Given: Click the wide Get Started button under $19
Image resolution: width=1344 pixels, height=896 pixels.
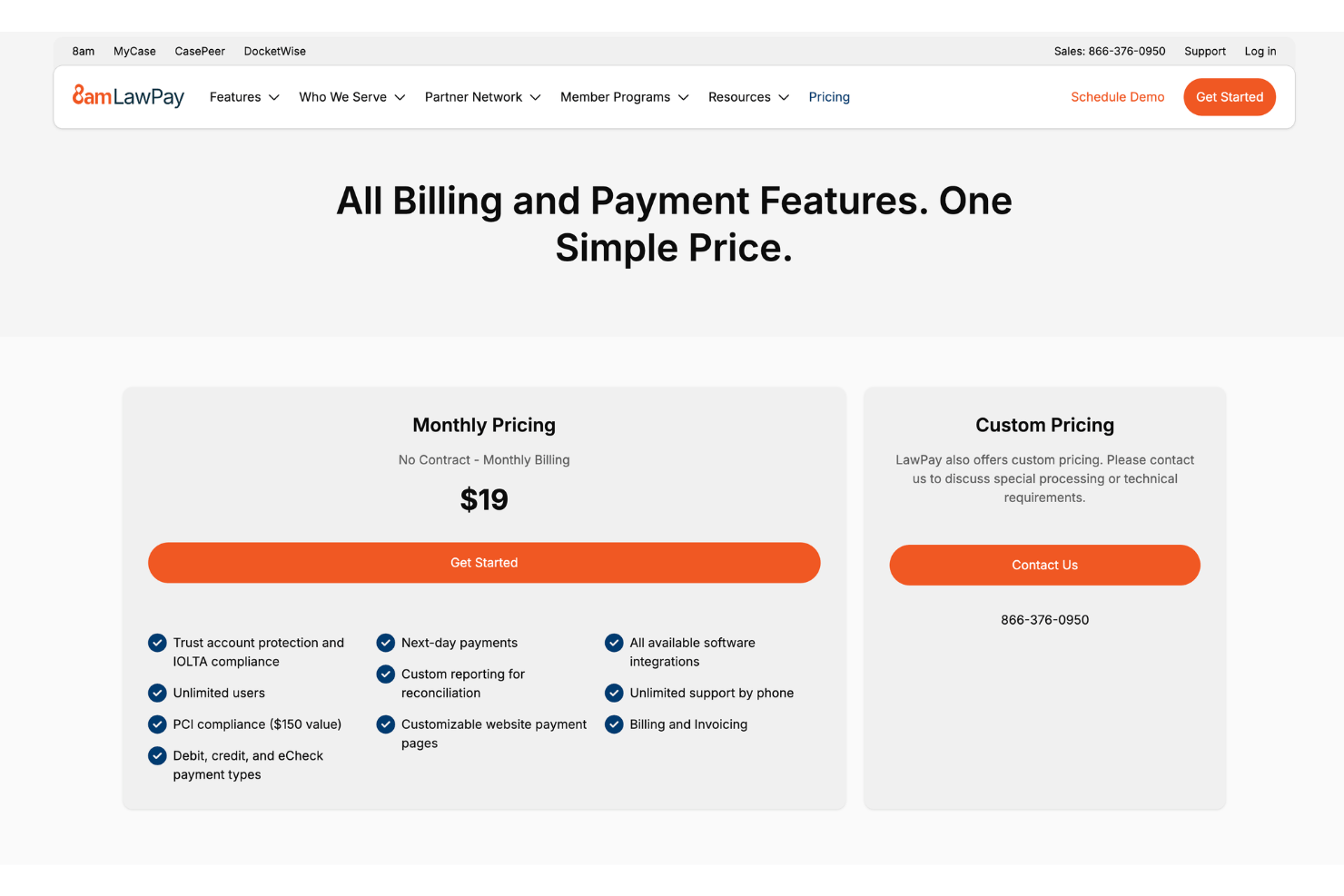Looking at the screenshot, I should [x=484, y=563].
